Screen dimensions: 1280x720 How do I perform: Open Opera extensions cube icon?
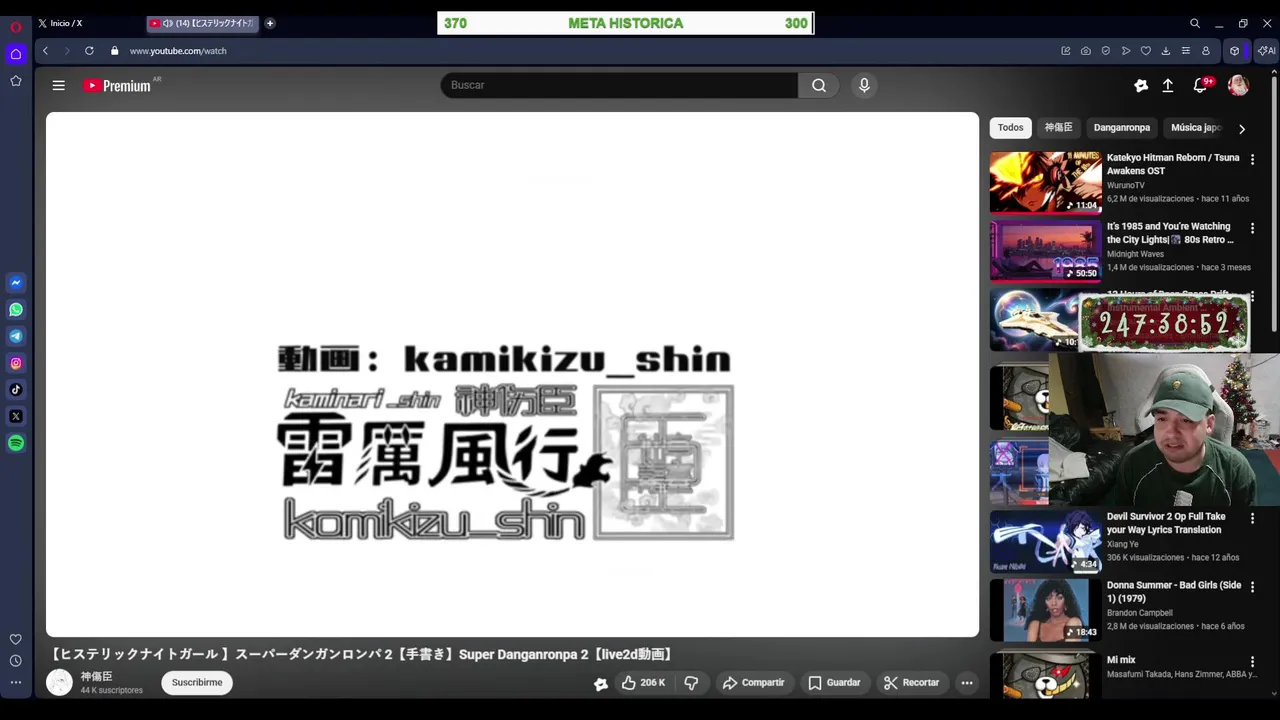pyautogui.click(x=1235, y=51)
